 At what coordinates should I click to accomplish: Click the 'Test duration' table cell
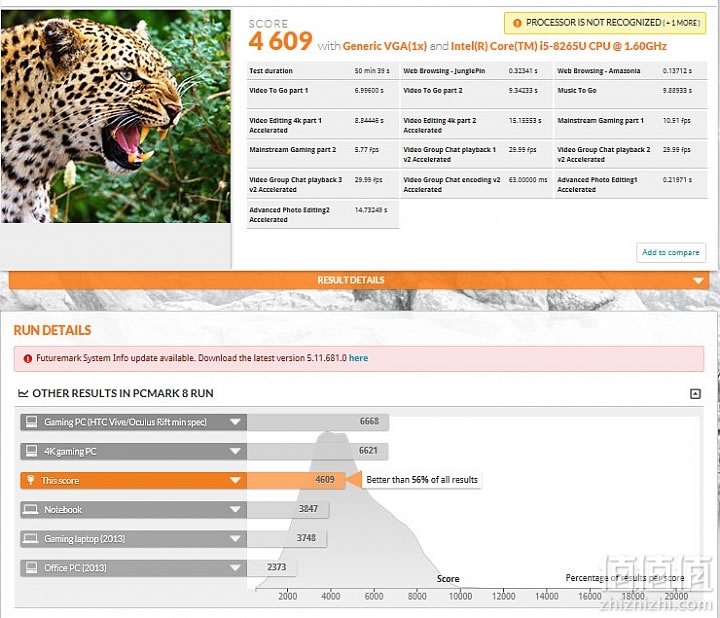[x=323, y=71]
